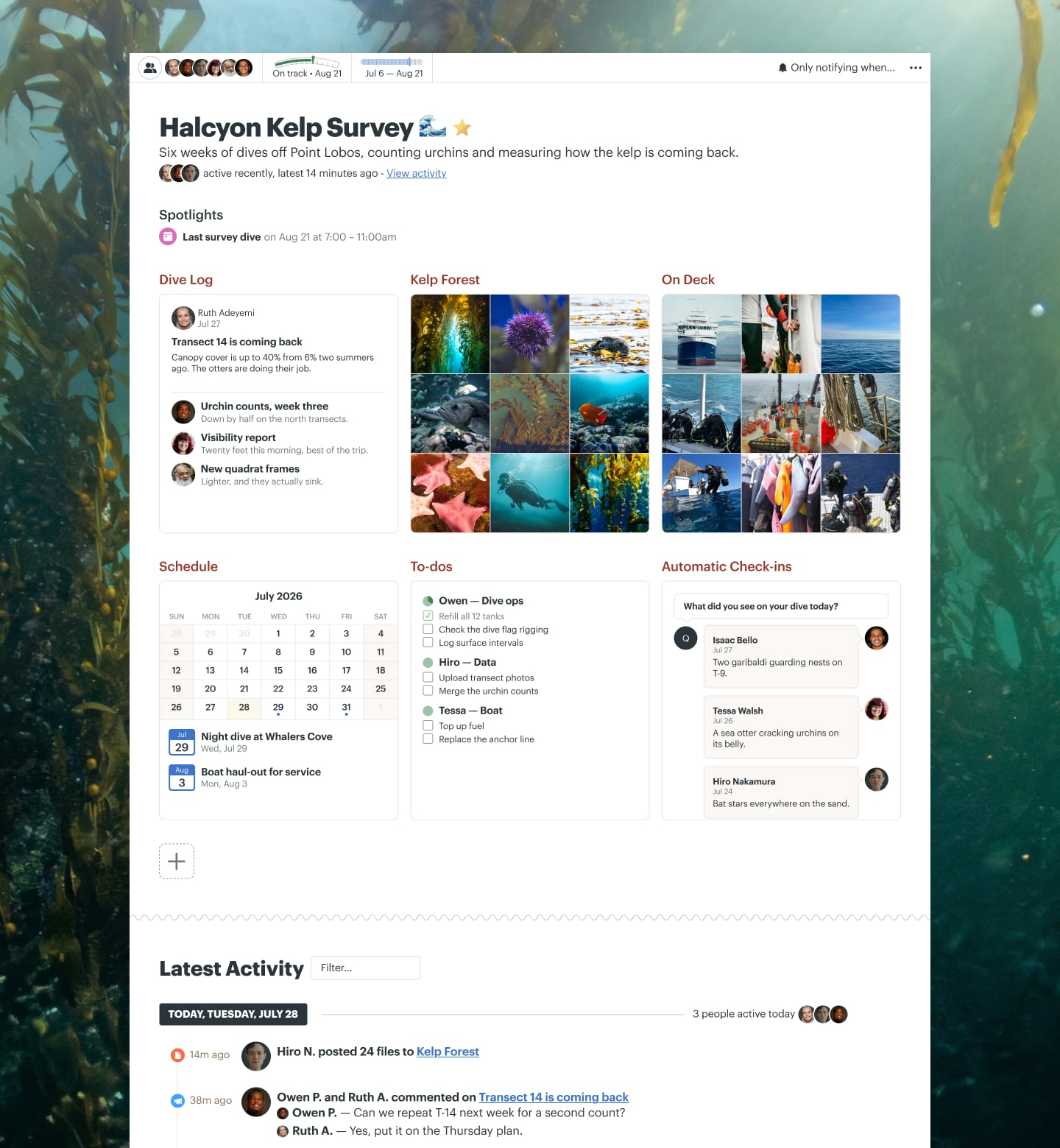Click the green dot beside Tessa — Boat
The width and height of the screenshot is (1060, 1148).
click(428, 711)
